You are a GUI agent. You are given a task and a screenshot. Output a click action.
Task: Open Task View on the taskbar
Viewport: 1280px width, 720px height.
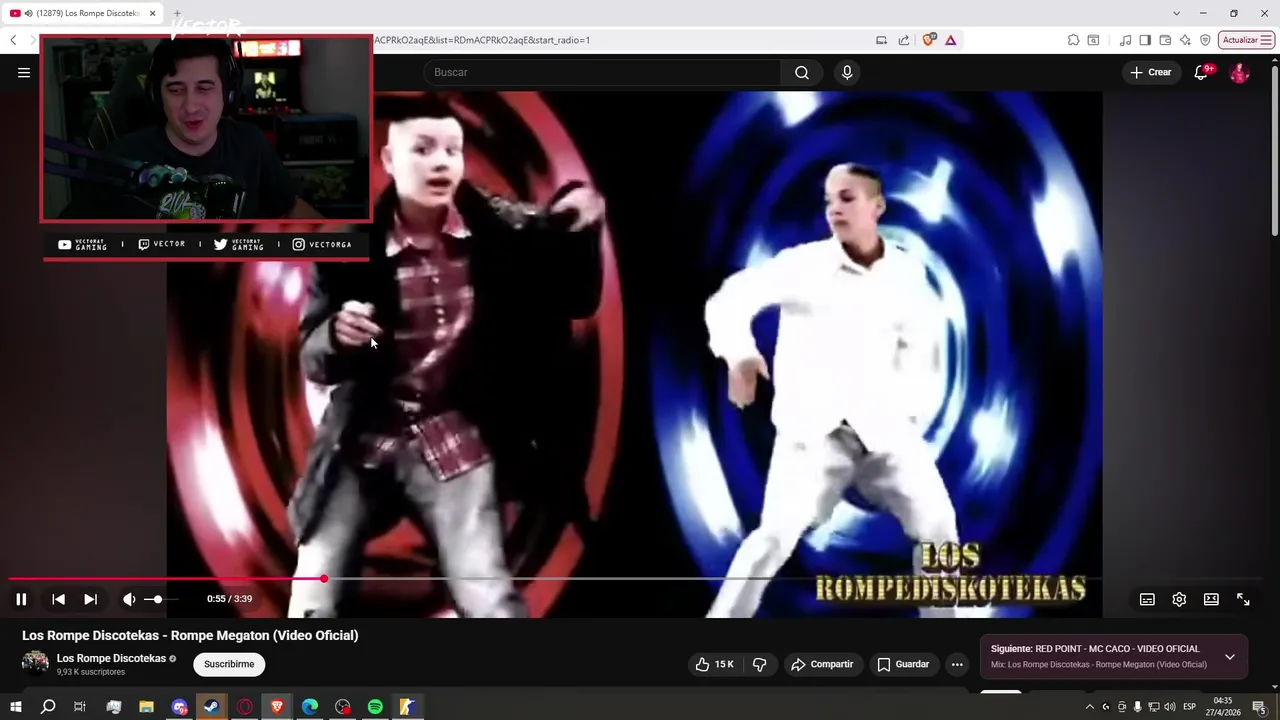point(80,707)
